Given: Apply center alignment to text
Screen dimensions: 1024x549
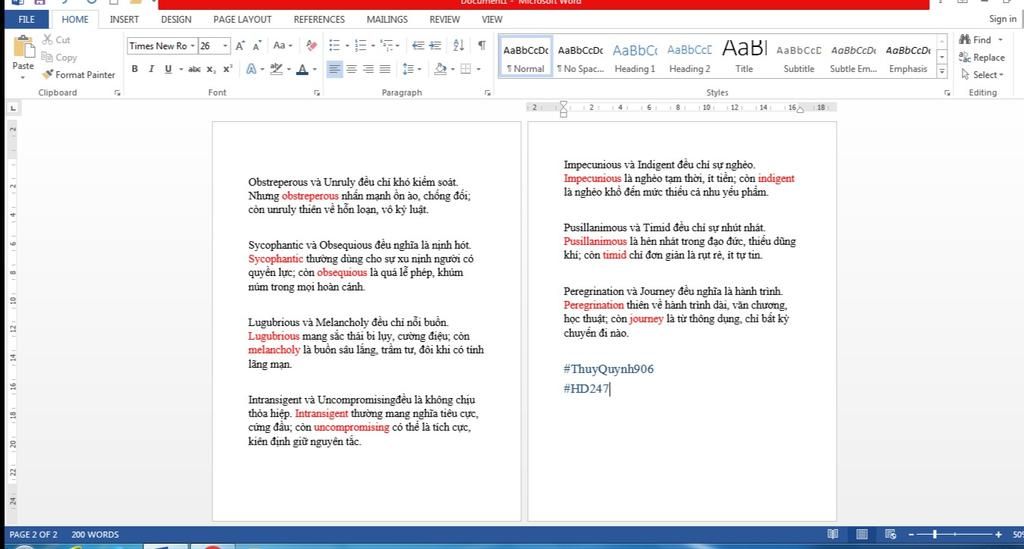Looking at the screenshot, I should (352, 69).
